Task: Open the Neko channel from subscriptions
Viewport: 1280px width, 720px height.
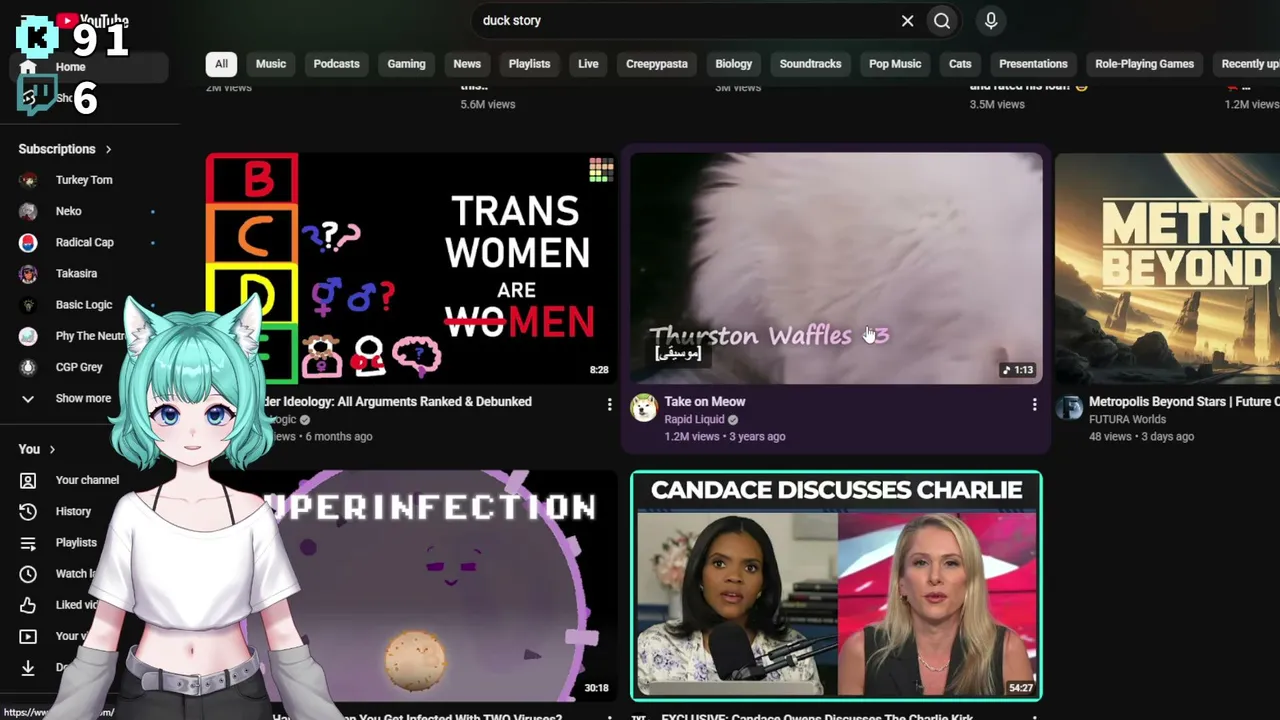Action: click(x=69, y=211)
